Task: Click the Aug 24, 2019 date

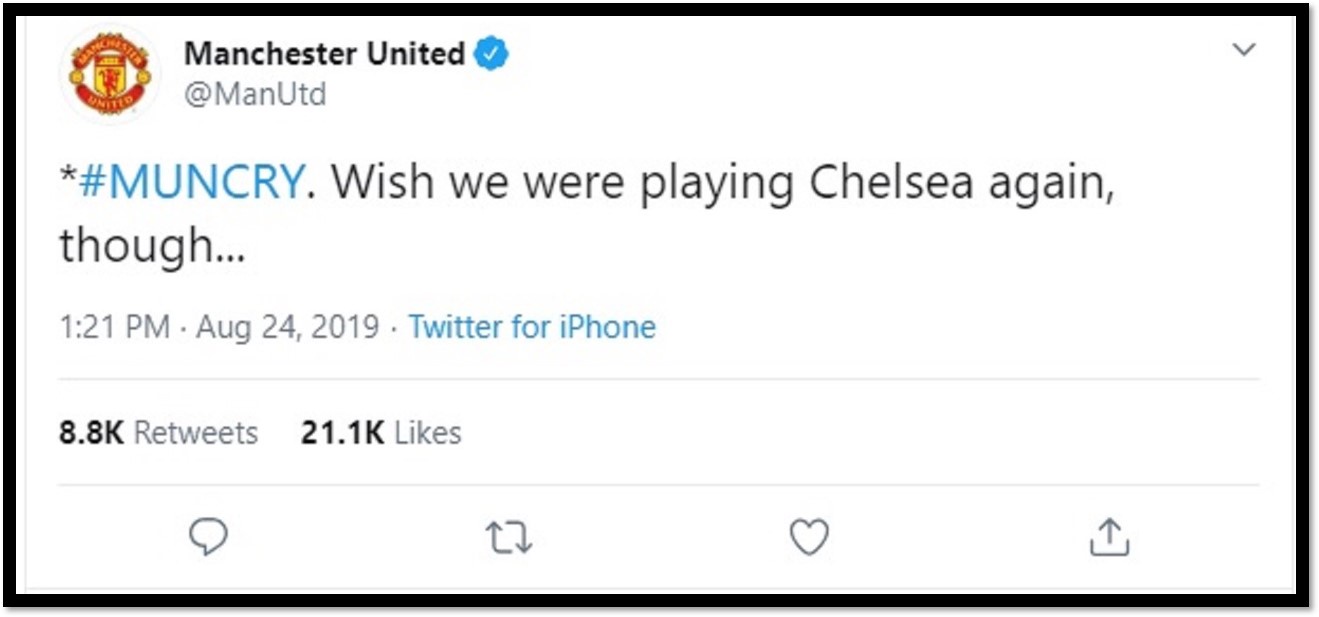Action: 288,327
